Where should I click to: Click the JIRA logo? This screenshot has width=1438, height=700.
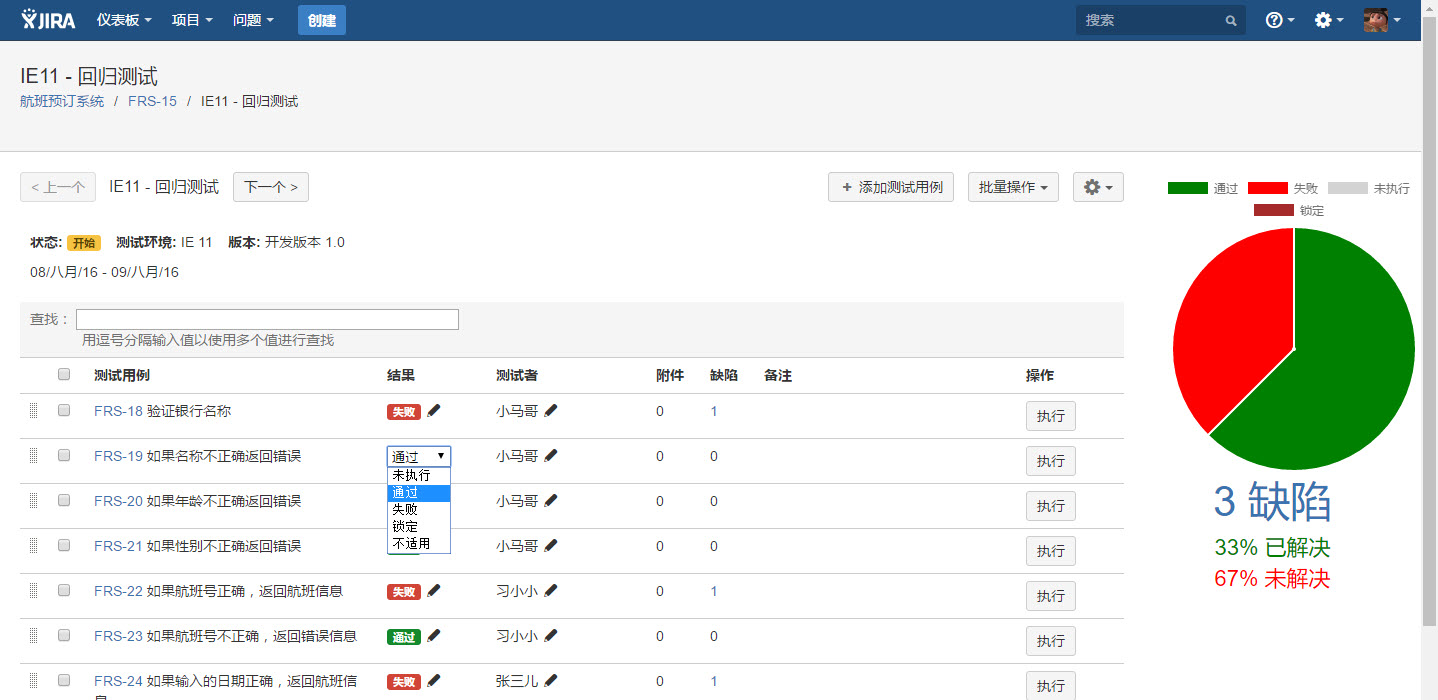[49, 20]
